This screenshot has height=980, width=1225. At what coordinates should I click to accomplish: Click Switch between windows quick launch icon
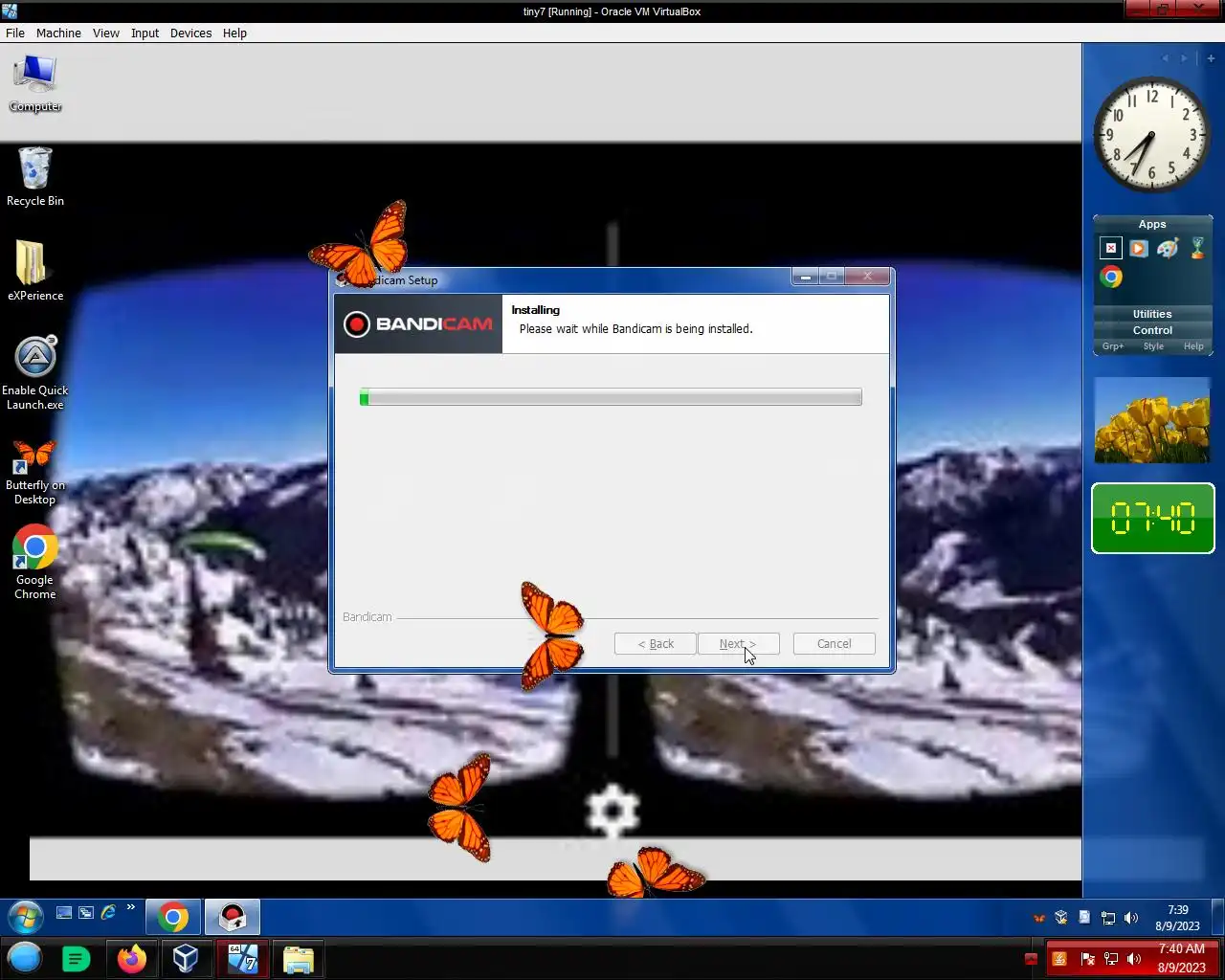[x=86, y=913]
